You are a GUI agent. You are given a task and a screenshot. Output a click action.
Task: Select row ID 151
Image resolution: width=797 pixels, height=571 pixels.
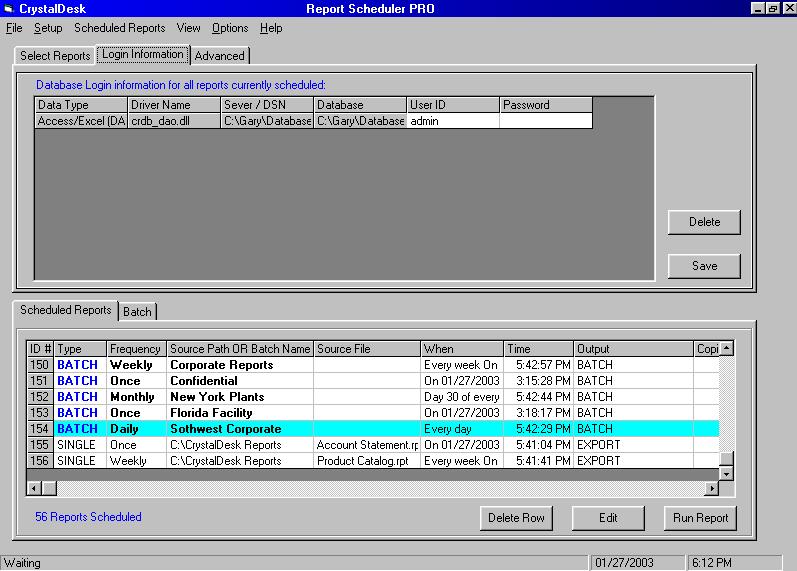click(40, 381)
